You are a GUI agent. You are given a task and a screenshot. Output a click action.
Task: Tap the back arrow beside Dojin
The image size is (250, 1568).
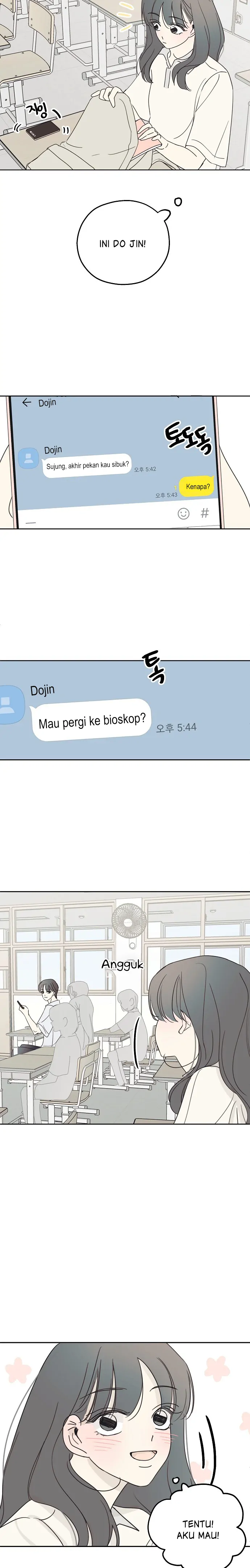(26, 403)
